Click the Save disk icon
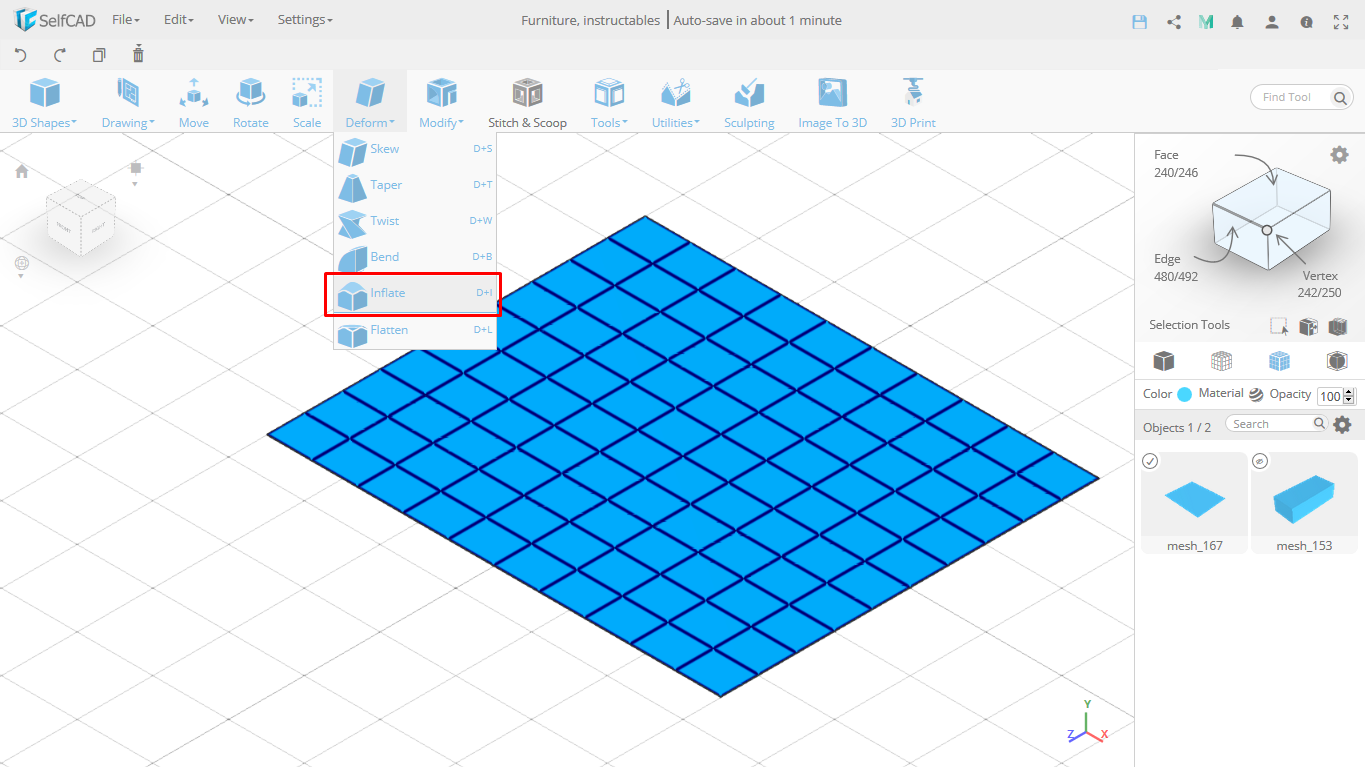Viewport: 1365px width, 767px height. click(x=1139, y=21)
